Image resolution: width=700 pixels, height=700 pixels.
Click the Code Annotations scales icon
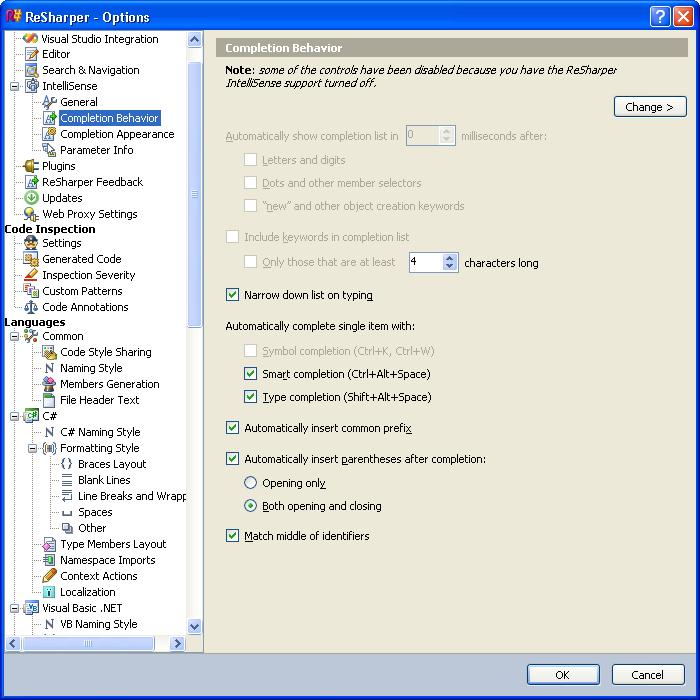31,307
